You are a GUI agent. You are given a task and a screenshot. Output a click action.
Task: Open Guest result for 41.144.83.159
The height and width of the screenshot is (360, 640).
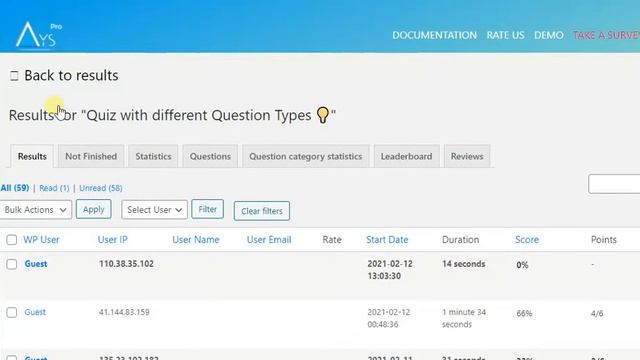coord(35,312)
